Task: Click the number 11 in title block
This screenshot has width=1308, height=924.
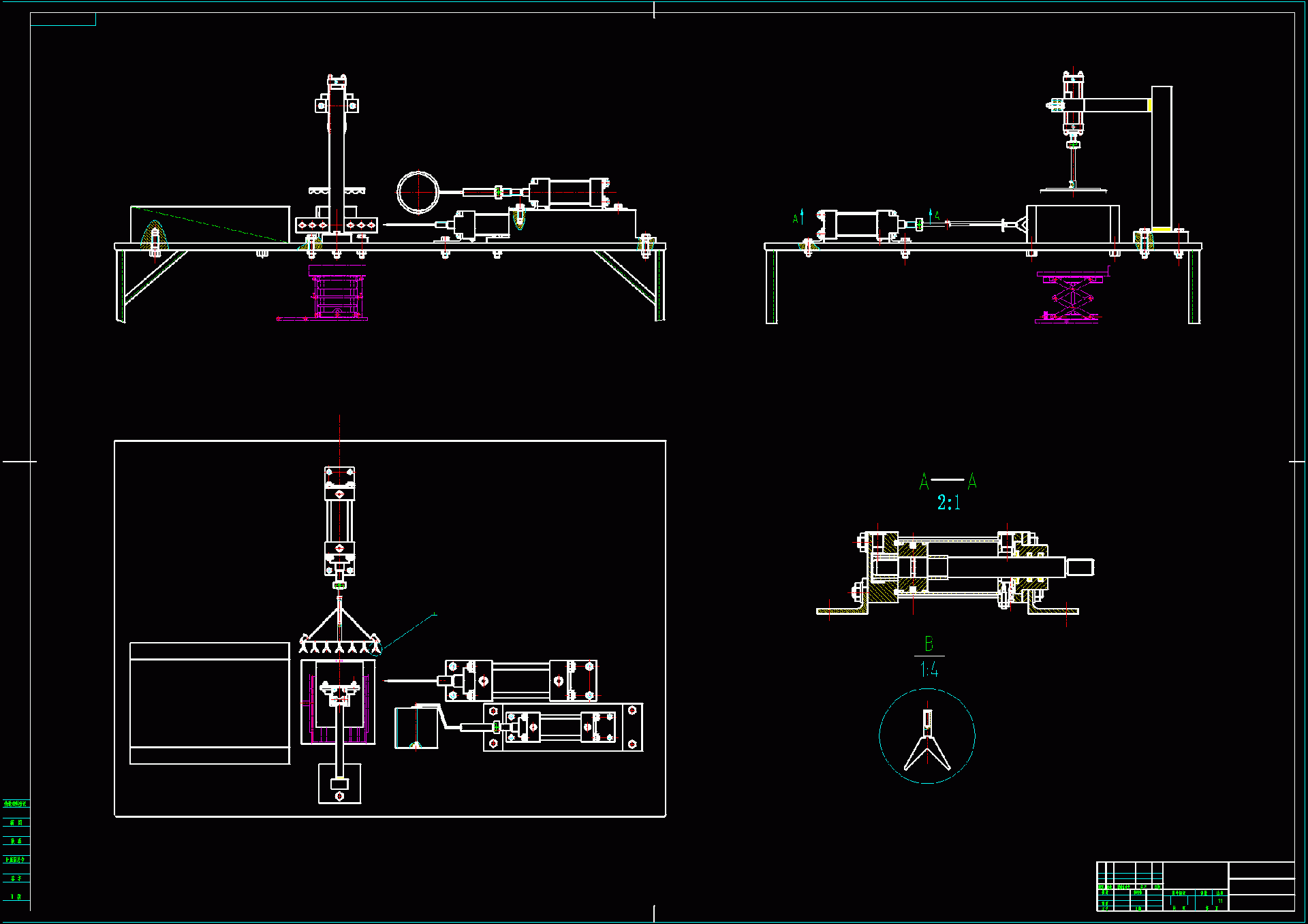Action: [1220, 901]
